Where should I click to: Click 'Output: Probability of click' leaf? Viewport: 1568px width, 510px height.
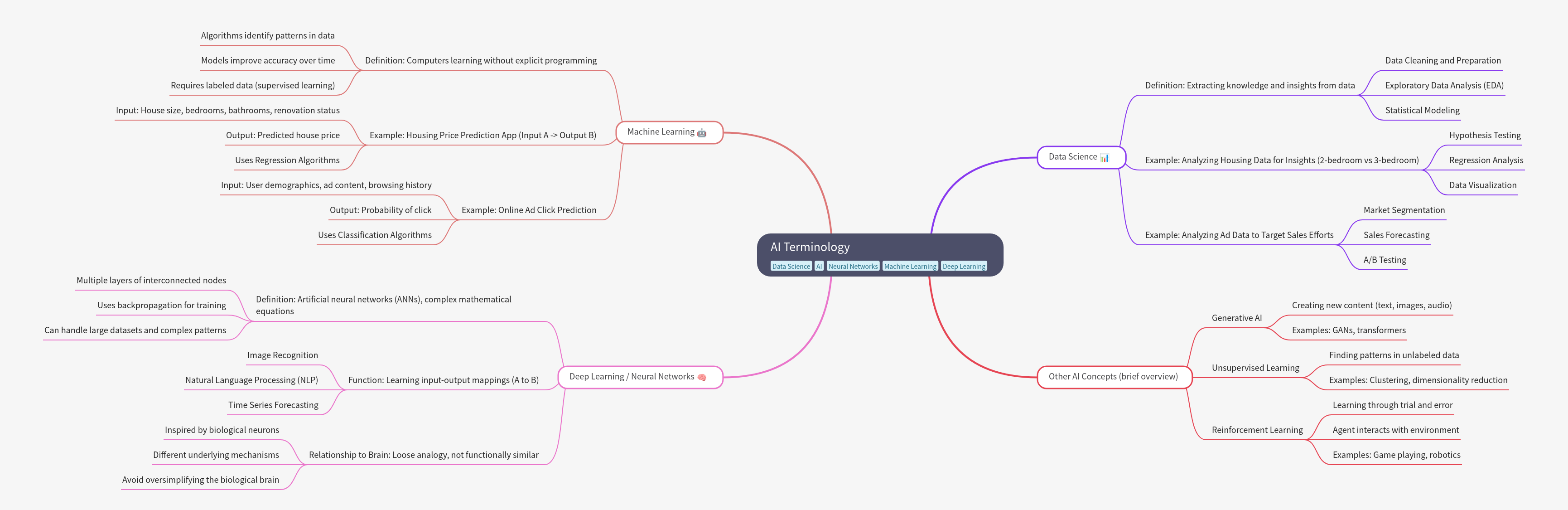click(381, 210)
